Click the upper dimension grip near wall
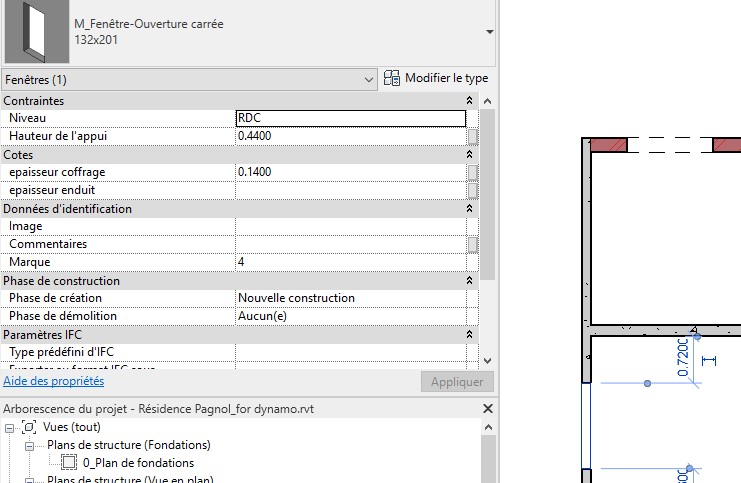The height and width of the screenshot is (483, 741). coord(697,336)
